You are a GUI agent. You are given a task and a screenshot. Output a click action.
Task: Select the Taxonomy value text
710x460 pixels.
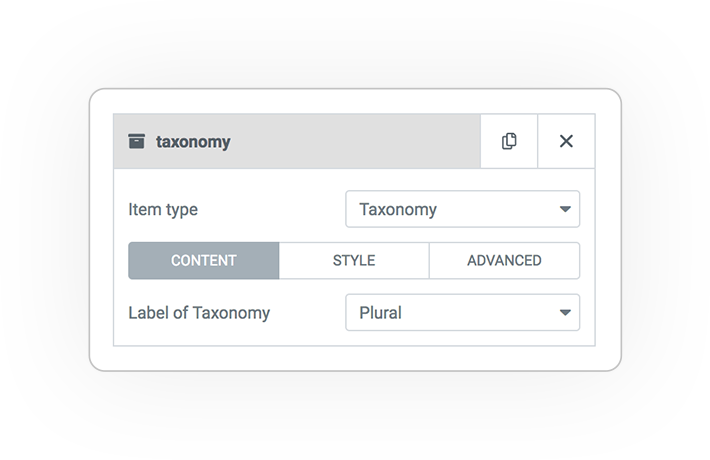pyautogui.click(x=398, y=210)
